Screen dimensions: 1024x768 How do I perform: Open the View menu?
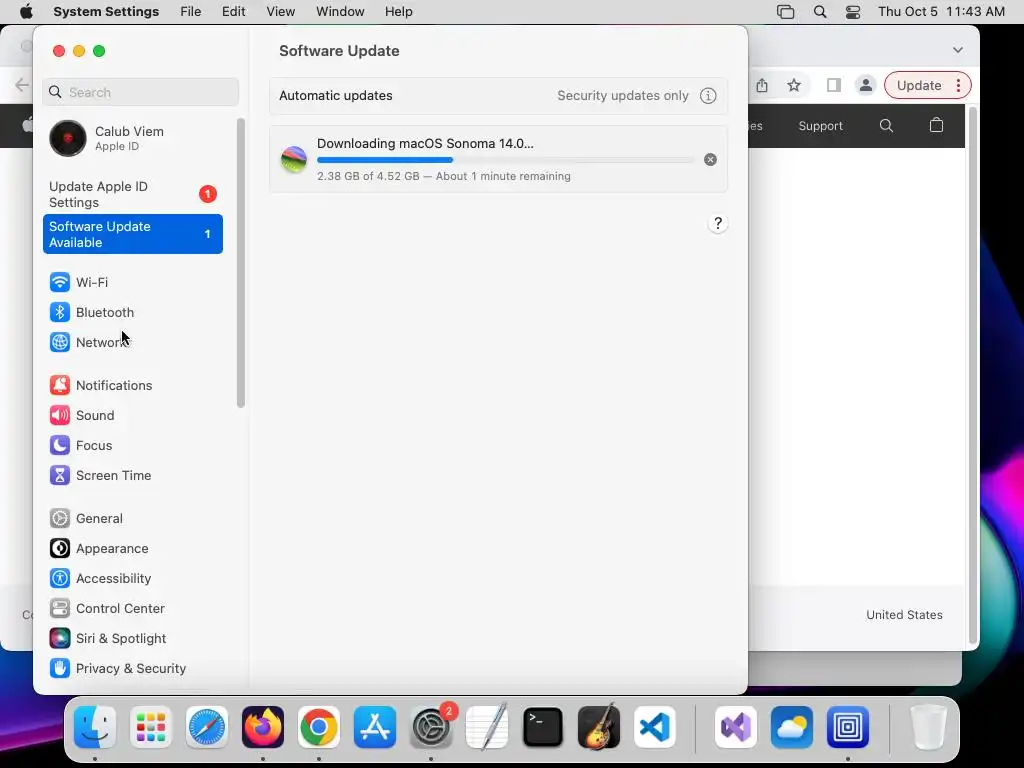(x=281, y=12)
